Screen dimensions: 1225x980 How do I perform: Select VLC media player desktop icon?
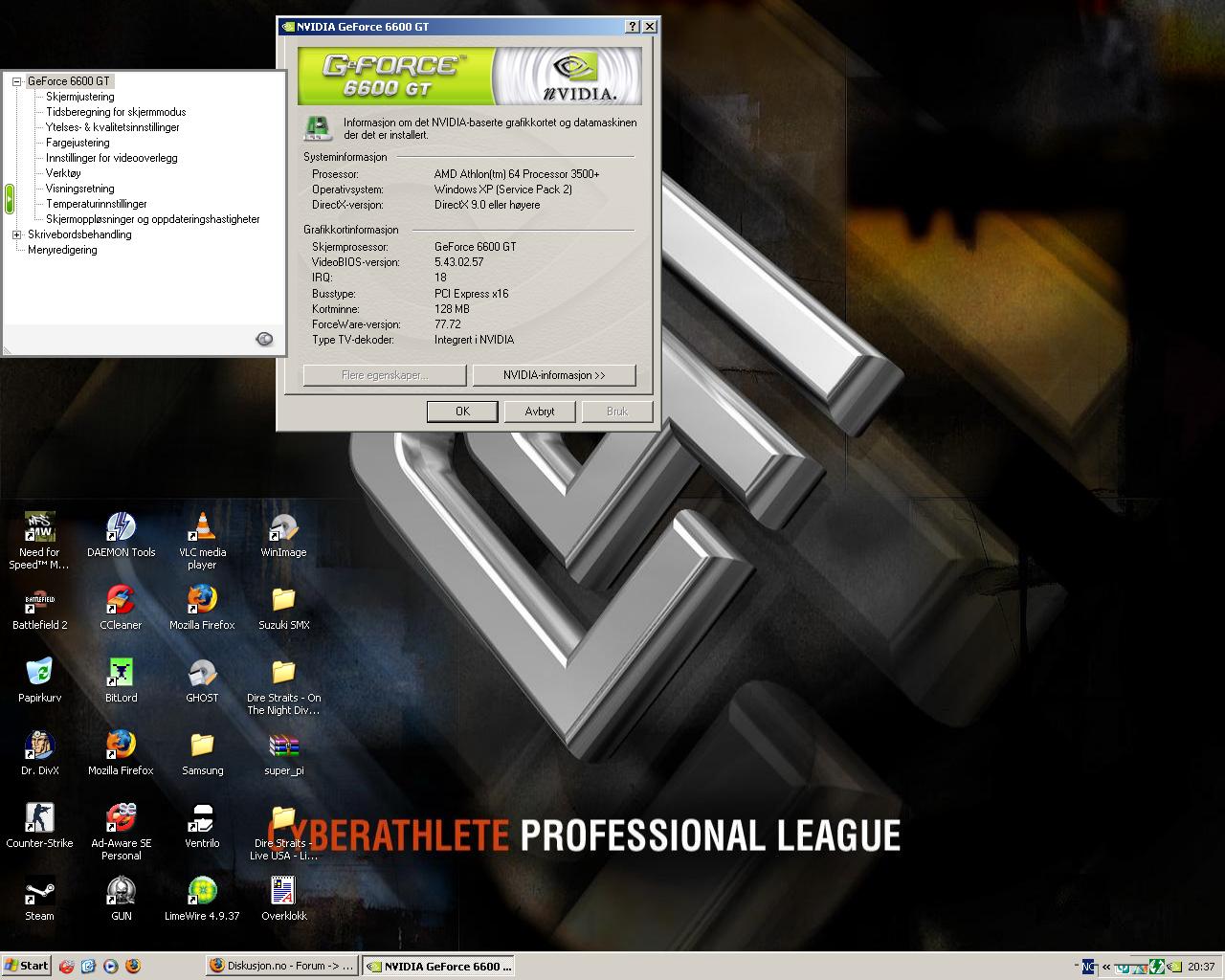tap(202, 540)
